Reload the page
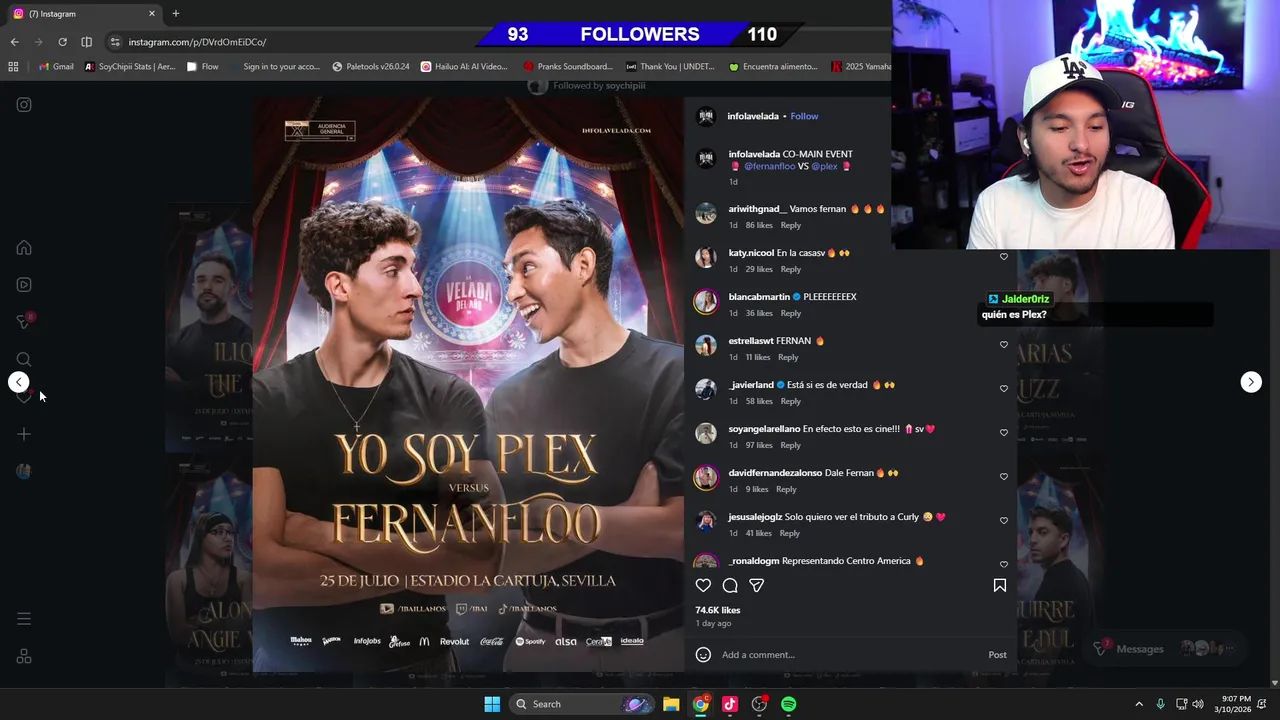This screenshot has height=720, width=1280. (x=62, y=42)
